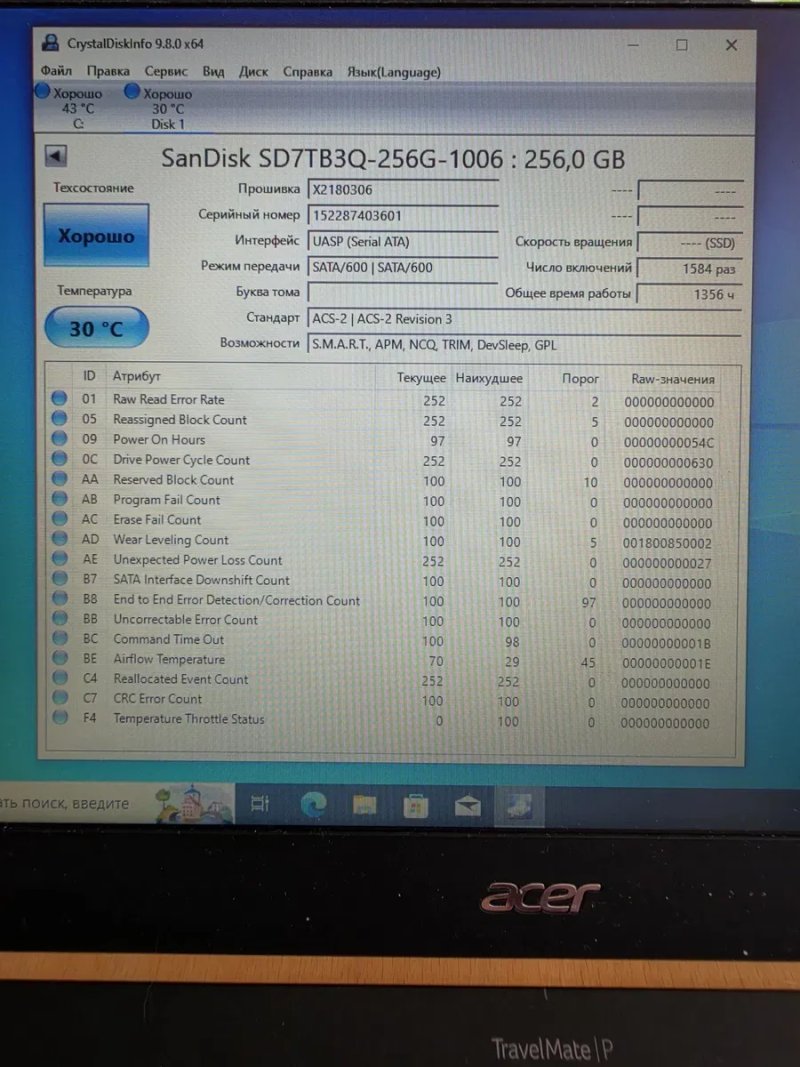Screen dimensions: 800x1067
Task: Click status dot of Raw Read Error Rate
Action: click(x=59, y=398)
